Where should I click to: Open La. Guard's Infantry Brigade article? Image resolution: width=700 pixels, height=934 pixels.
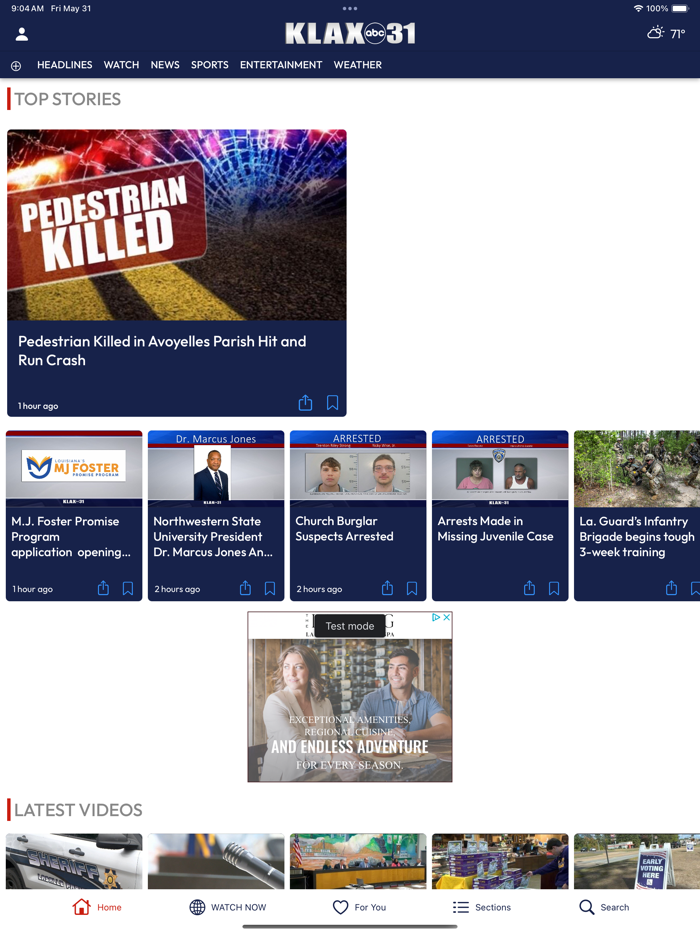(x=637, y=537)
